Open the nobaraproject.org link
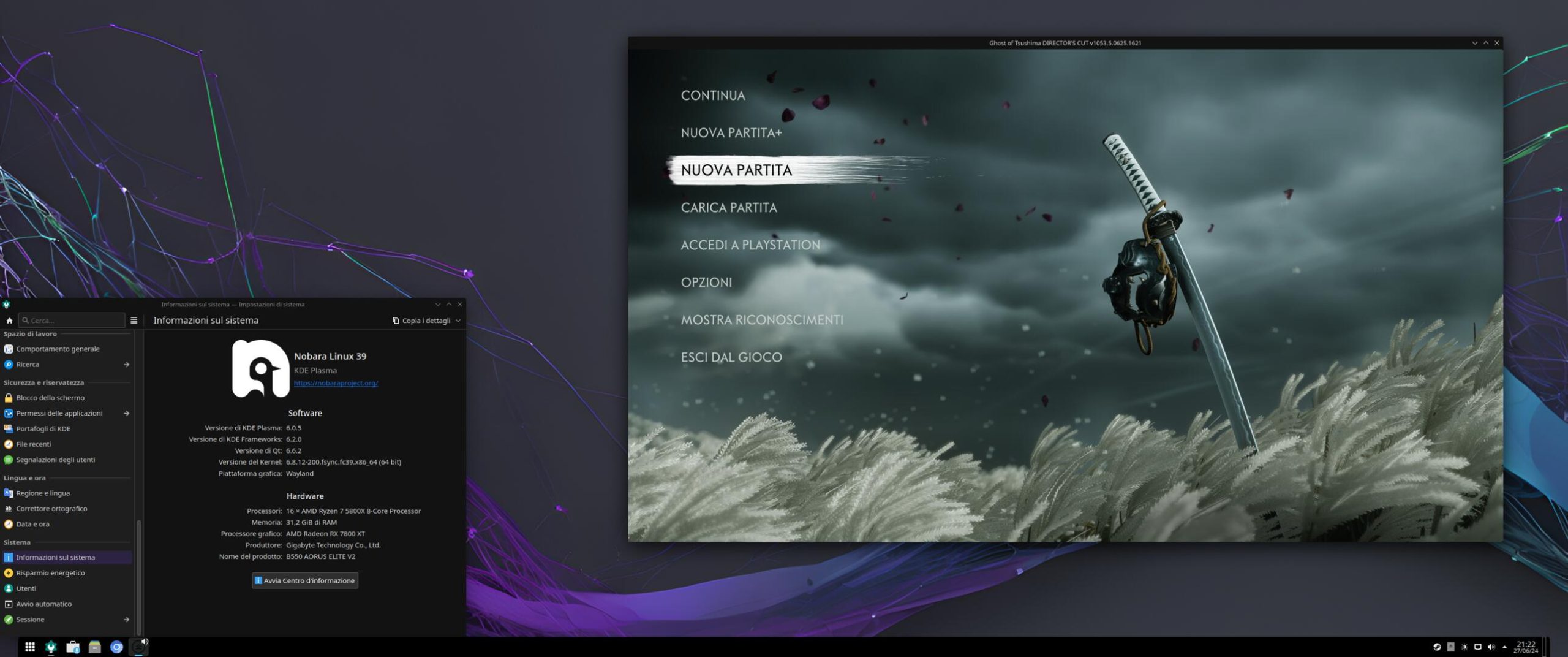 336,384
